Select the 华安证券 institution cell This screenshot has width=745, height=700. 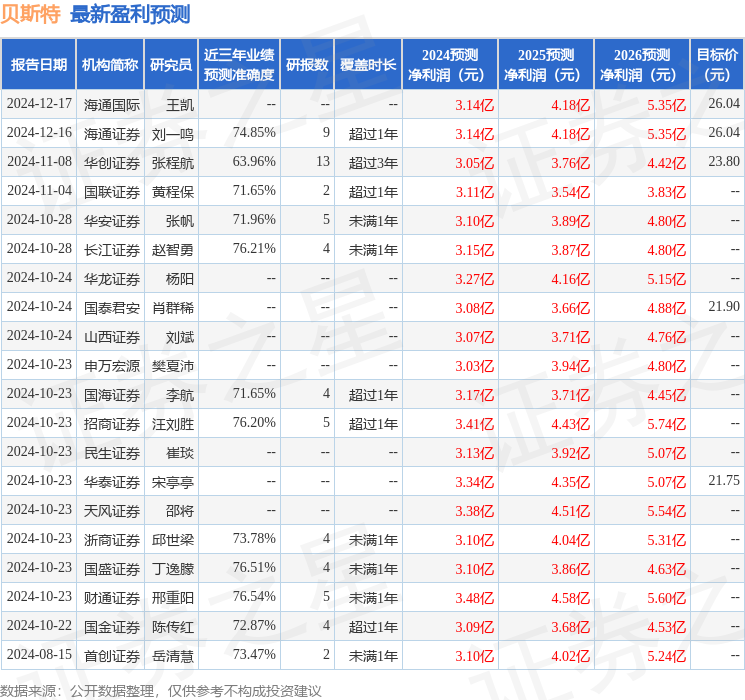pos(112,221)
